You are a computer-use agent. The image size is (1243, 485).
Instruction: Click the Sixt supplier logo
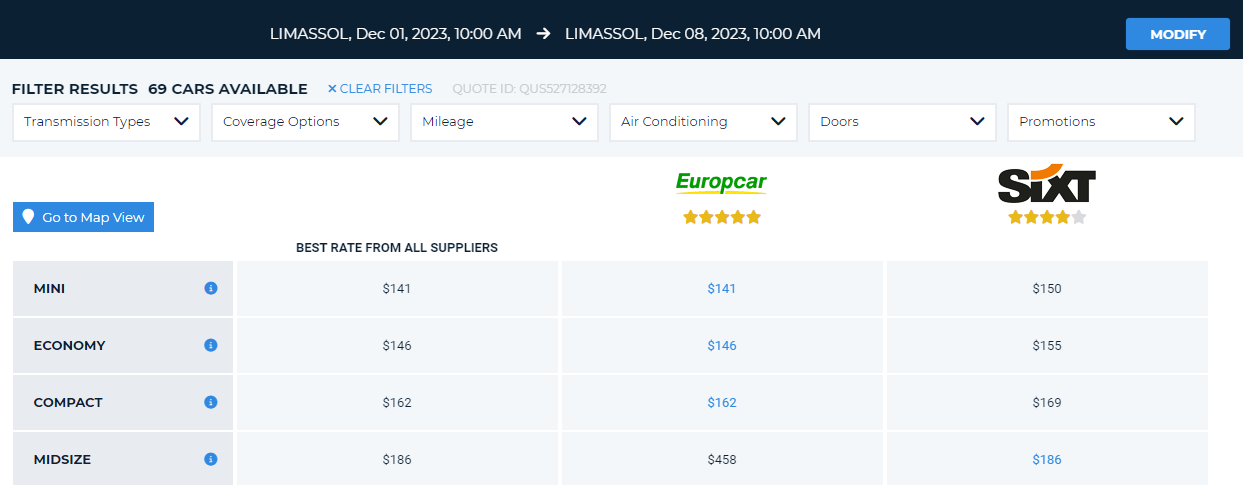pyautogui.click(x=1047, y=185)
